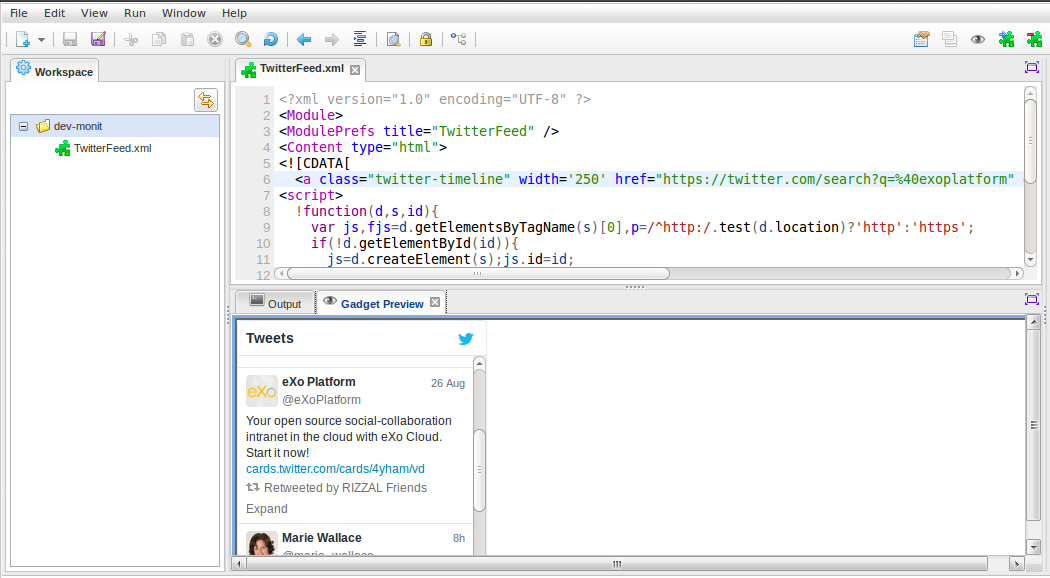Image resolution: width=1050 pixels, height=578 pixels.
Task: Select the TwitterFeed.xml editor tab
Action: click(301, 68)
